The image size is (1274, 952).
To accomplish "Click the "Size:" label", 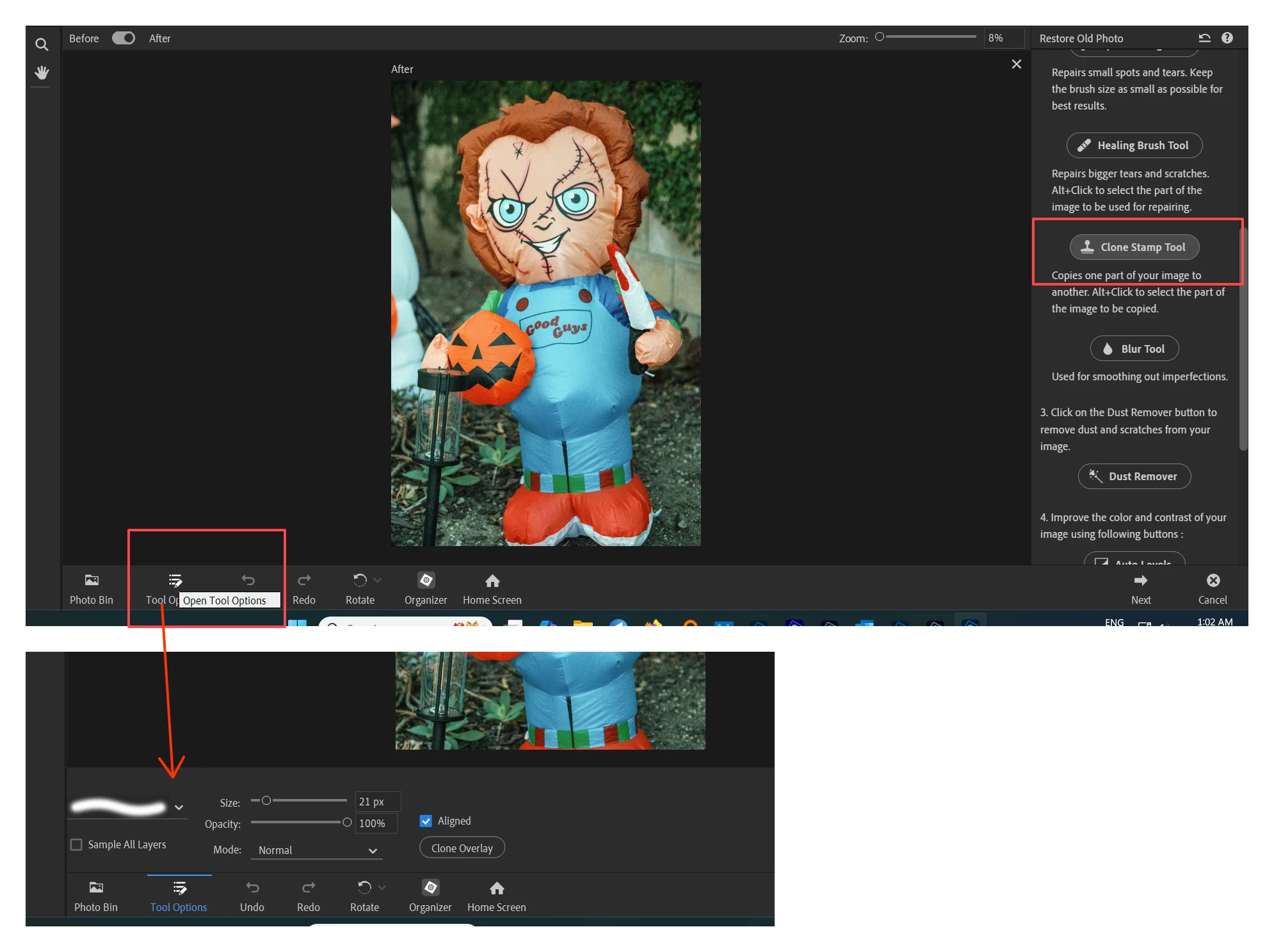I will coord(230,803).
